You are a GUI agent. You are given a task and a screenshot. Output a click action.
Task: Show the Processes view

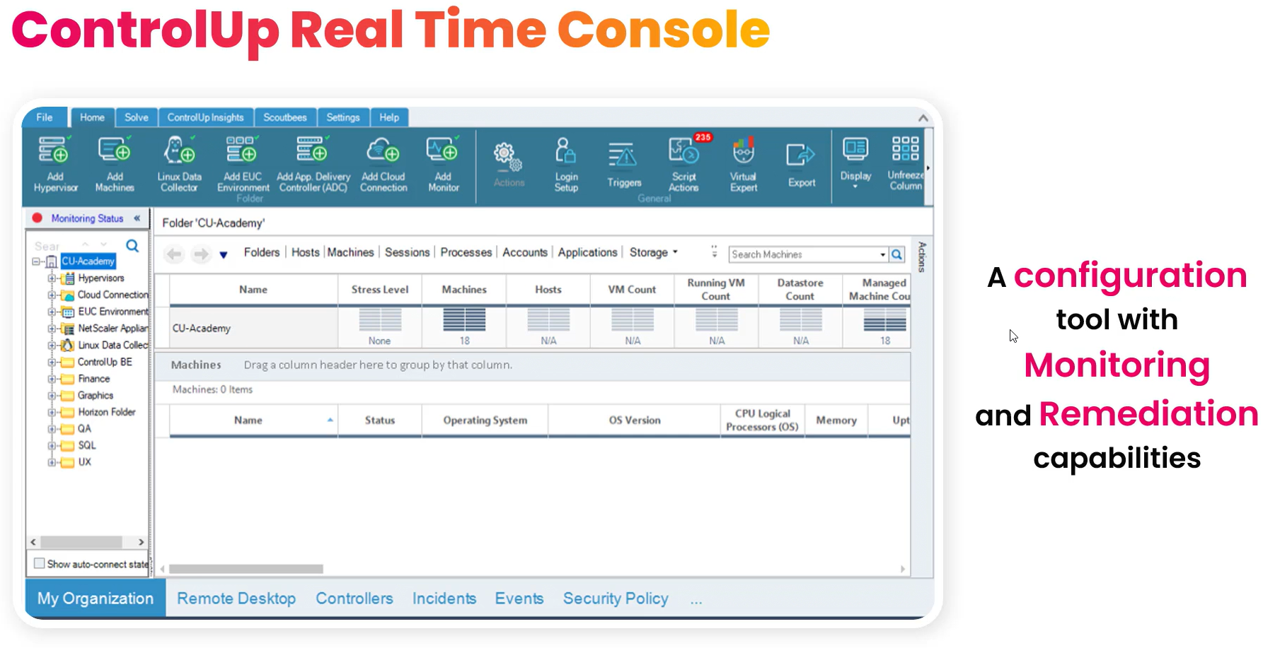[x=466, y=253]
